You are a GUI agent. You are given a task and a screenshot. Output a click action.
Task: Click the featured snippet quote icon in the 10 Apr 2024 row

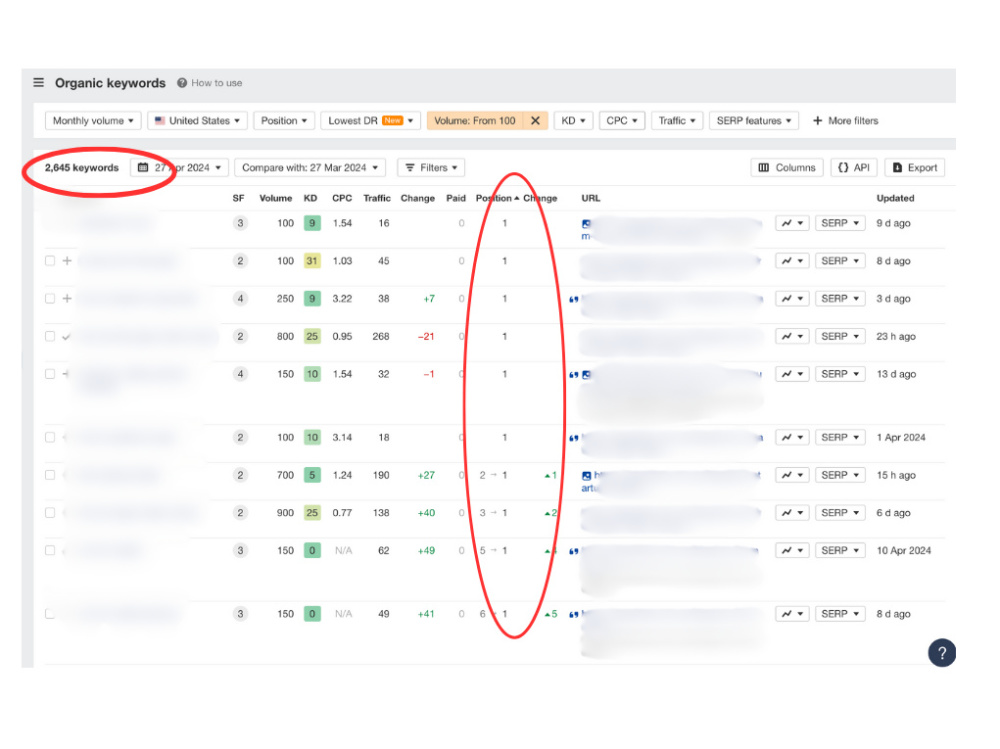coord(573,551)
